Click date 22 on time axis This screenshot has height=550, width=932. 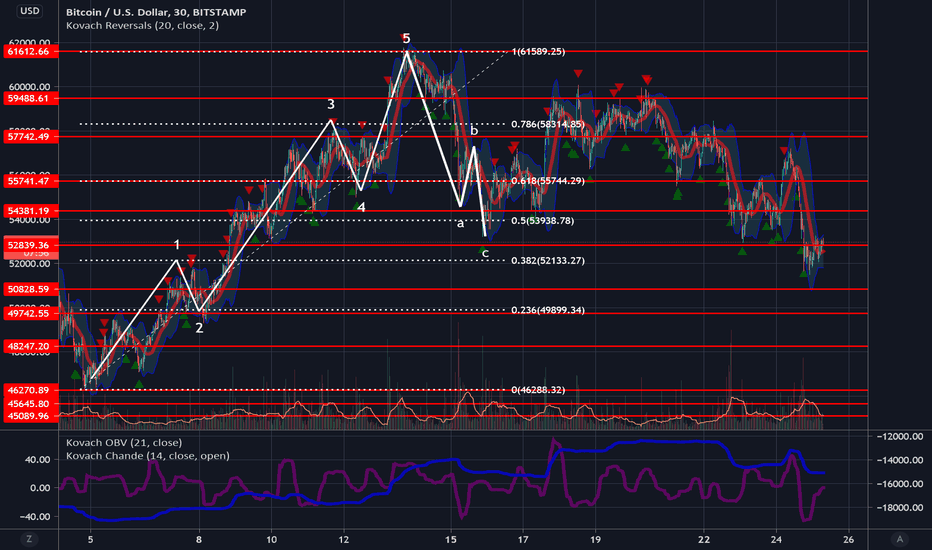[704, 540]
